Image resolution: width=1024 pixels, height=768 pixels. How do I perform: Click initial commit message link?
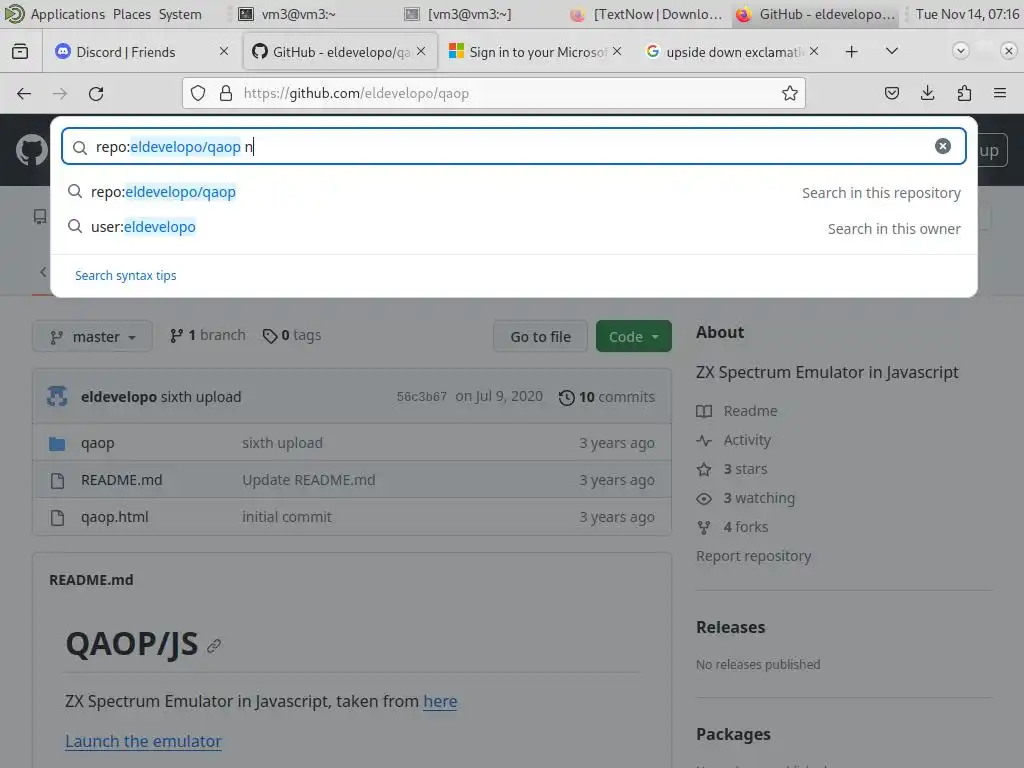coord(287,517)
